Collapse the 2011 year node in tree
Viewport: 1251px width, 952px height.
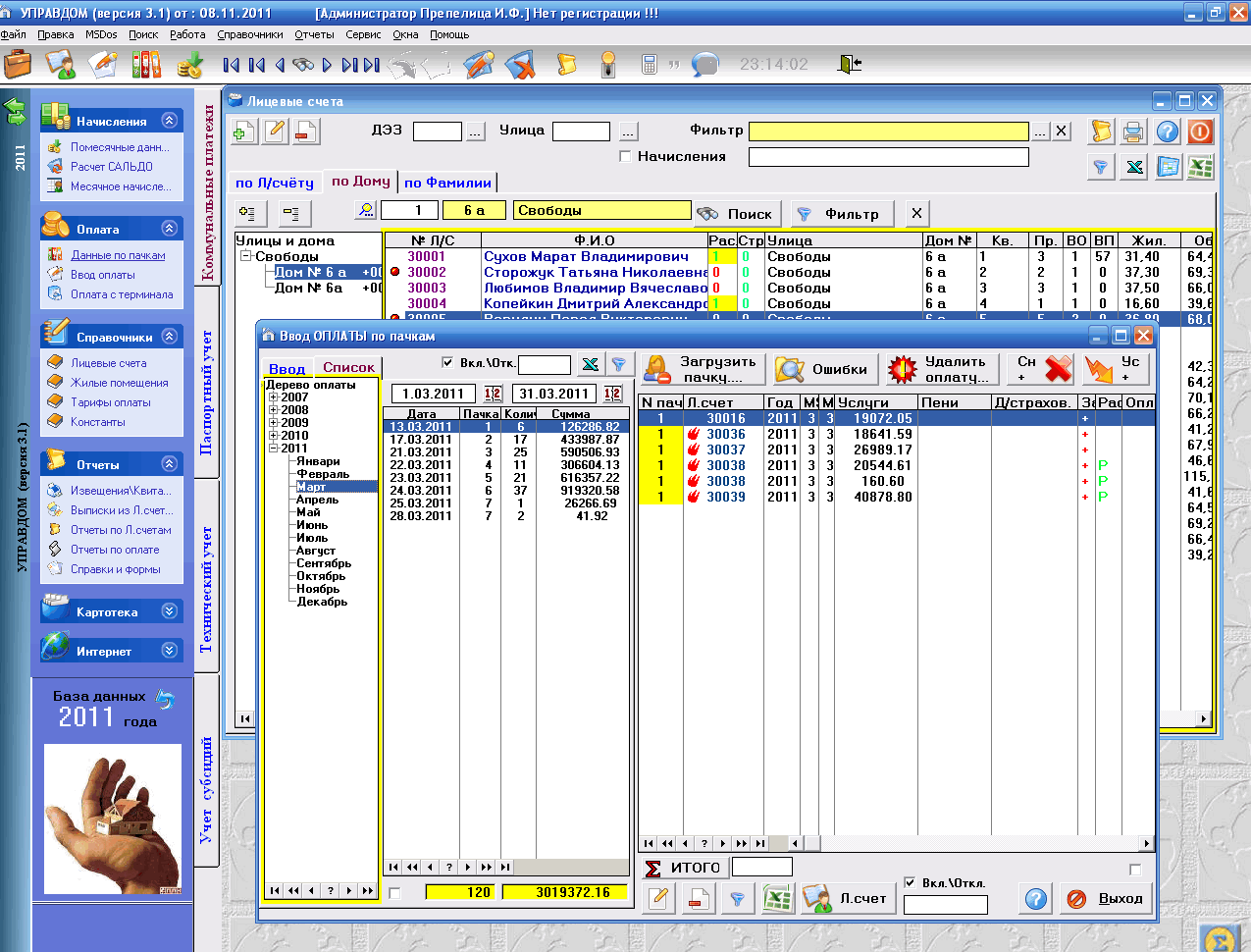click(x=274, y=449)
